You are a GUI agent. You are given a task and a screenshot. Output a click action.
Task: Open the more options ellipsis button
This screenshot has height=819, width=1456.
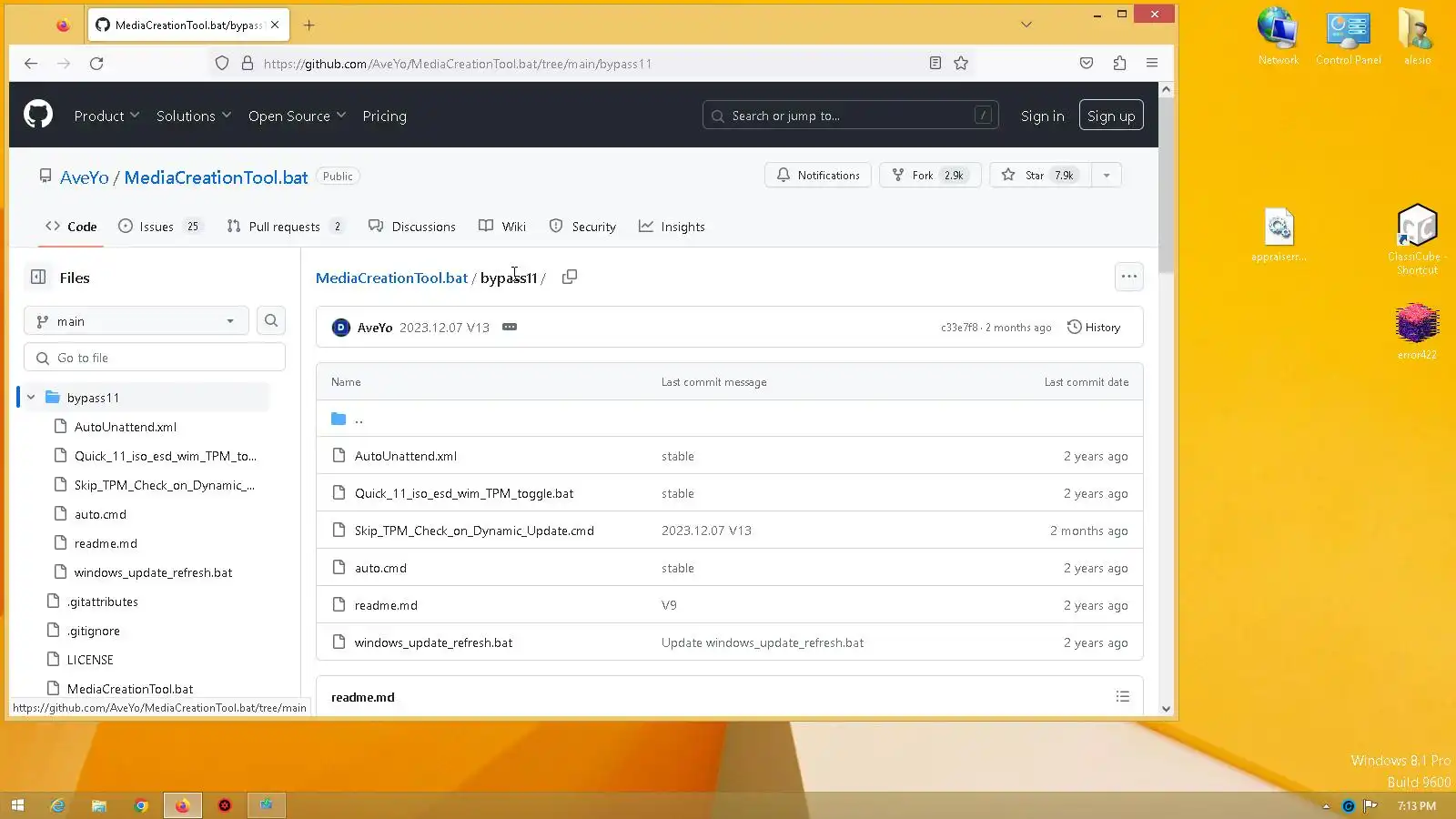(1129, 277)
